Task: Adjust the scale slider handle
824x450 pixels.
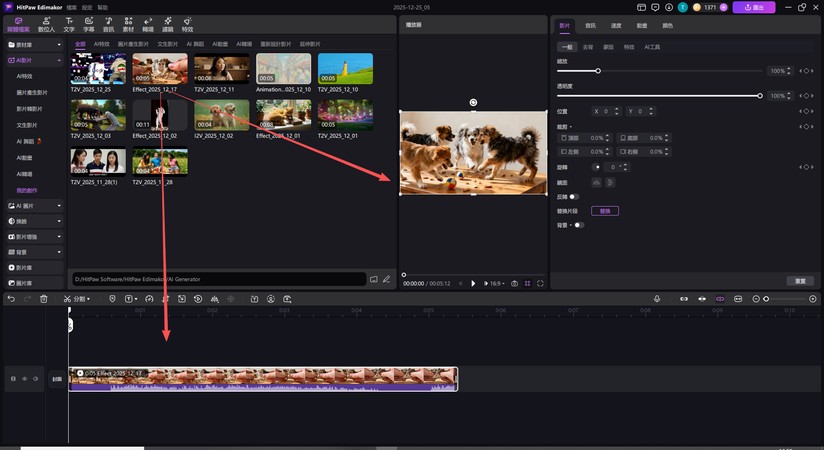Action: point(598,71)
